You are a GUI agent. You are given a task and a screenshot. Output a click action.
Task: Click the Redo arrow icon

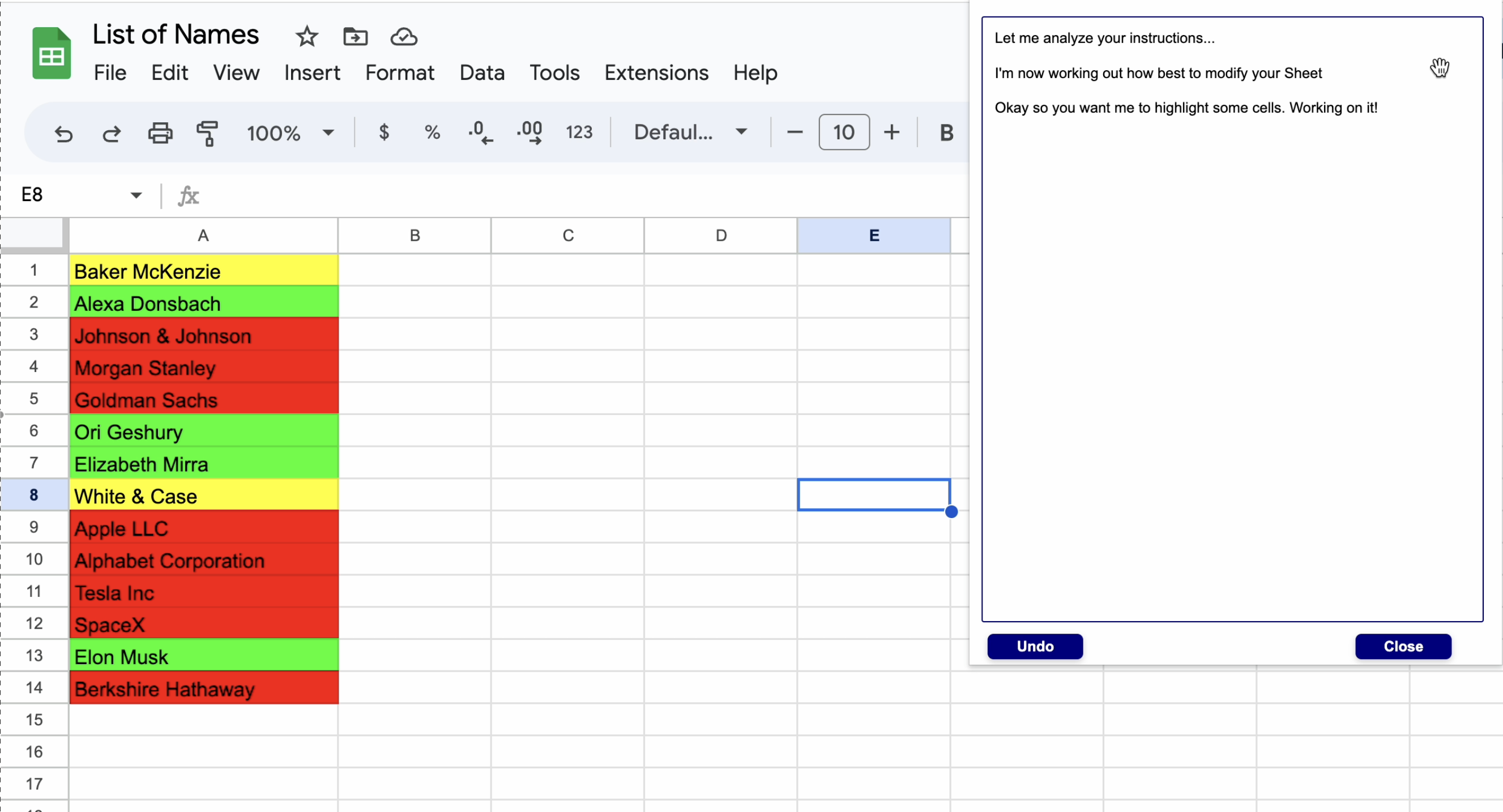[x=112, y=134]
